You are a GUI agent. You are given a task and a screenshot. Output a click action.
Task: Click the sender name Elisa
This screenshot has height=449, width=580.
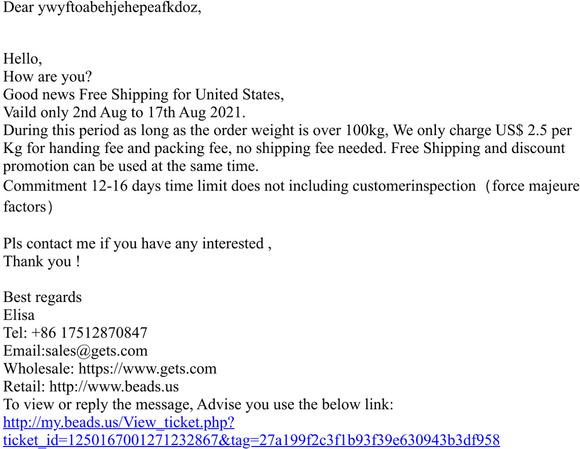pos(19,315)
